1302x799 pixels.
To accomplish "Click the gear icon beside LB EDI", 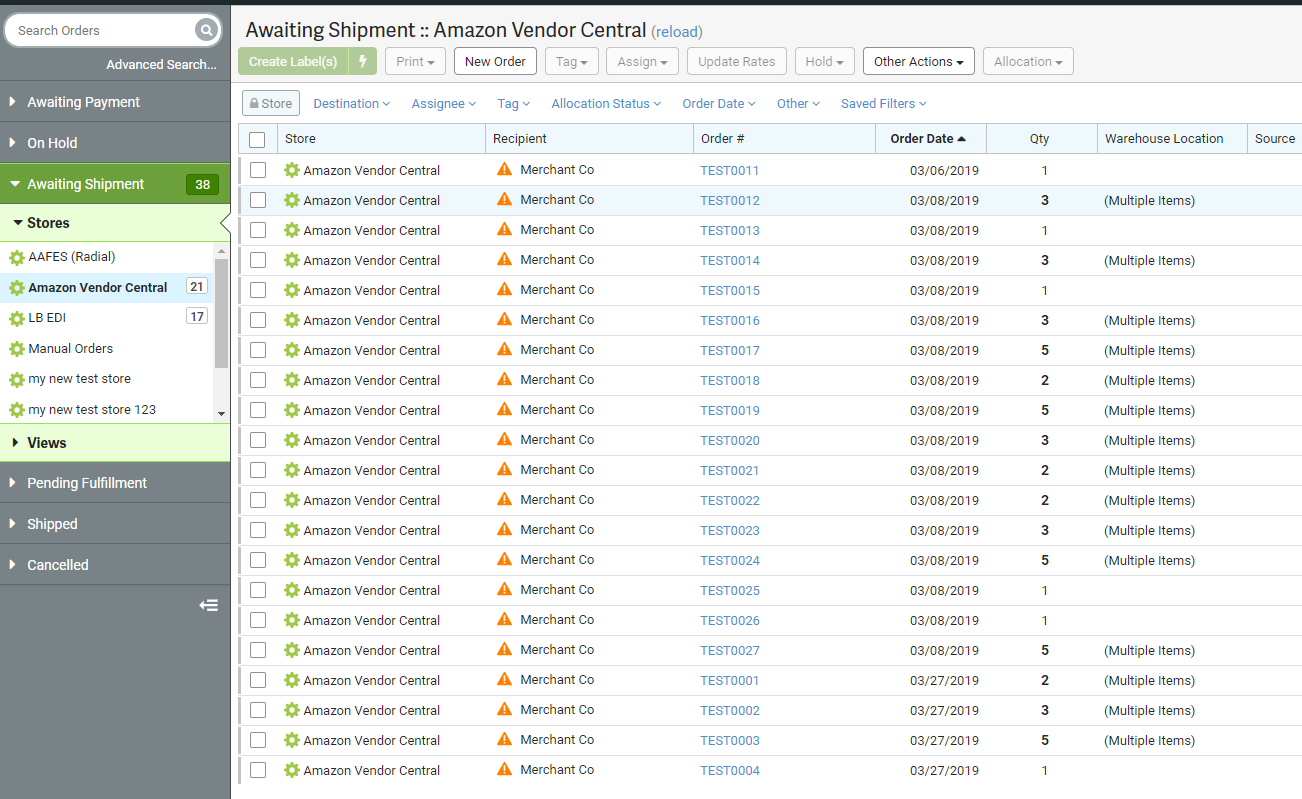I will point(16,318).
